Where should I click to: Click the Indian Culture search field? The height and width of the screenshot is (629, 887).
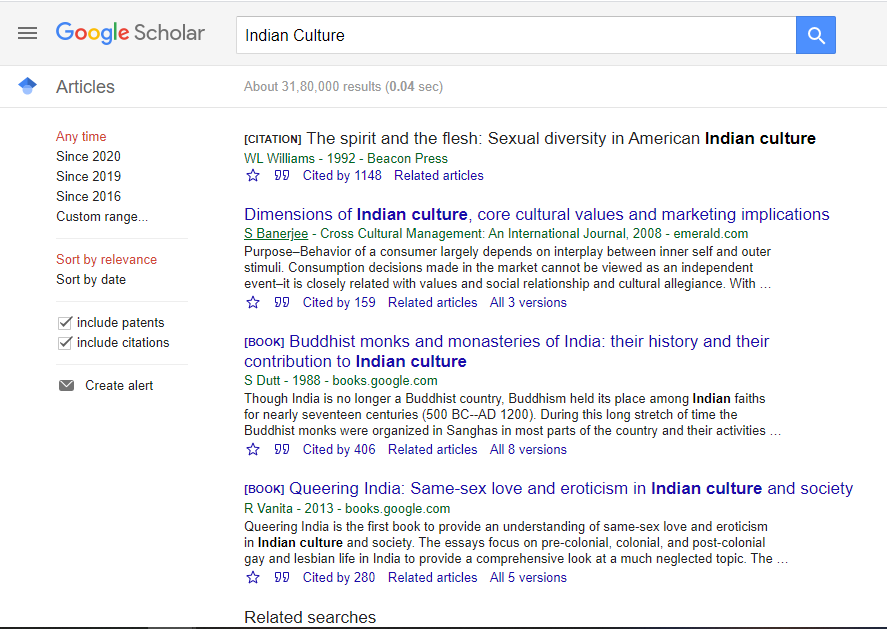516,35
